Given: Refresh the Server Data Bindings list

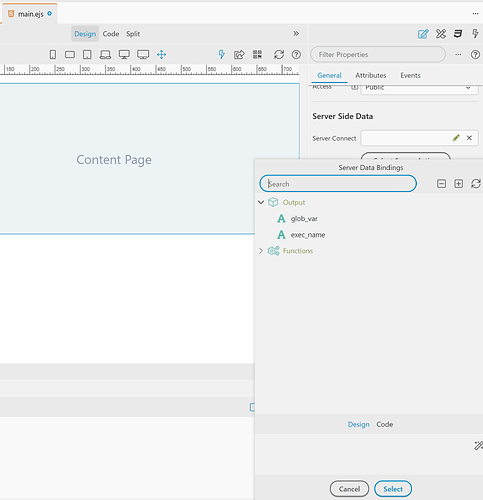Looking at the screenshot, I should tap(476, 184).
